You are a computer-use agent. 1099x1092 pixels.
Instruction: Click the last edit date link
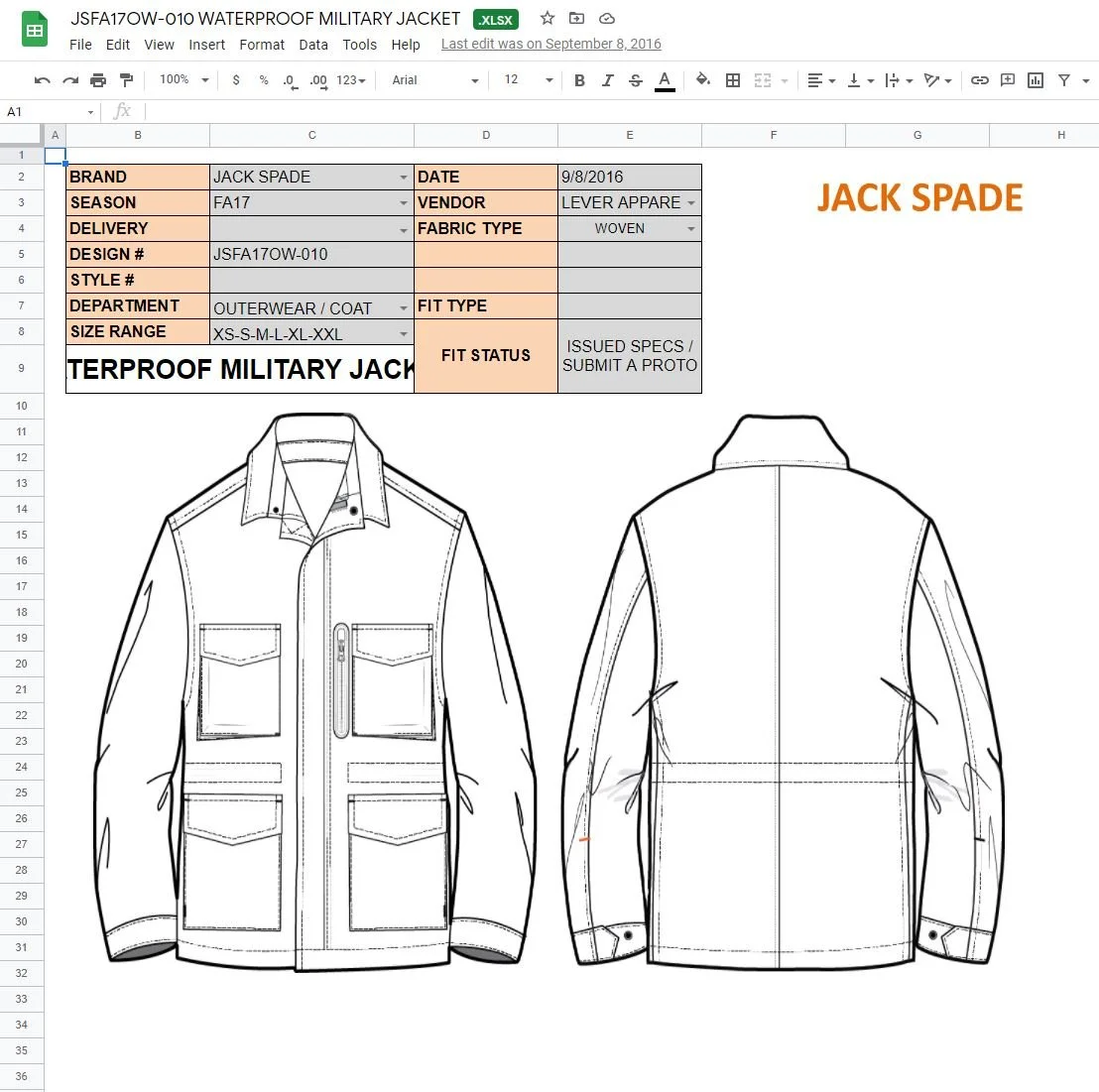(550, 44)
